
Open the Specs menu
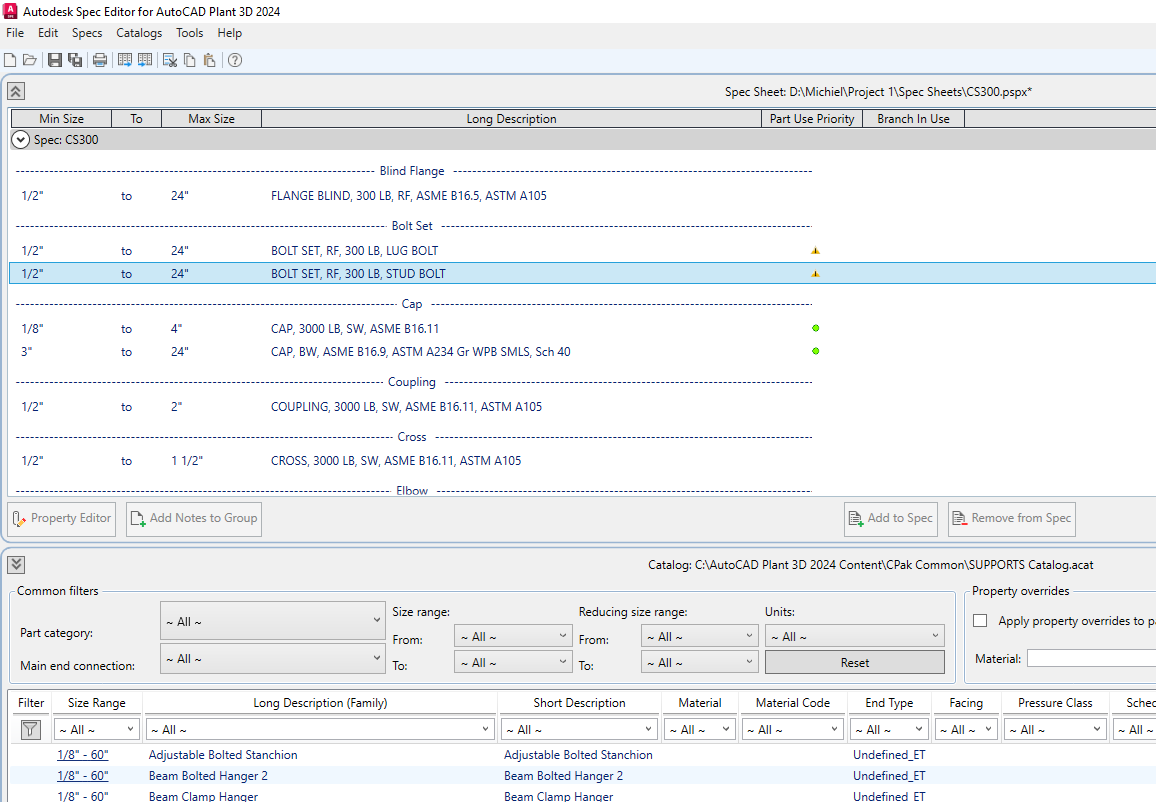[x=87, y=33]
